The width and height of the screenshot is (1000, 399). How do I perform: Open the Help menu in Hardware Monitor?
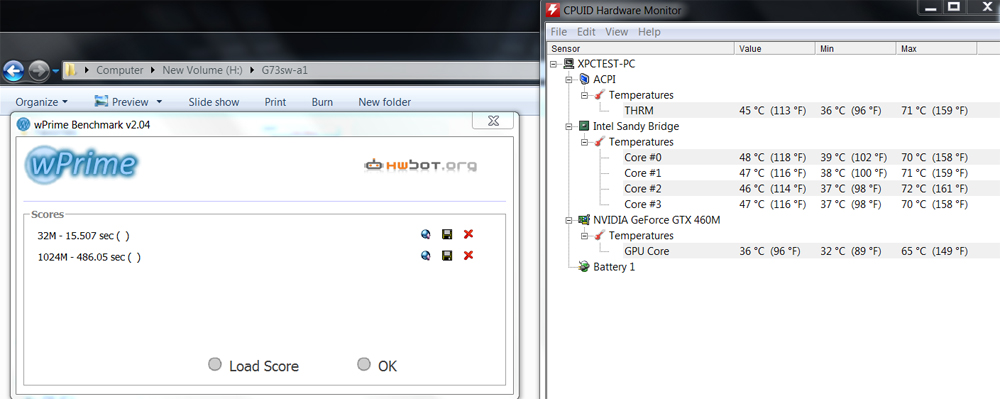649,32
